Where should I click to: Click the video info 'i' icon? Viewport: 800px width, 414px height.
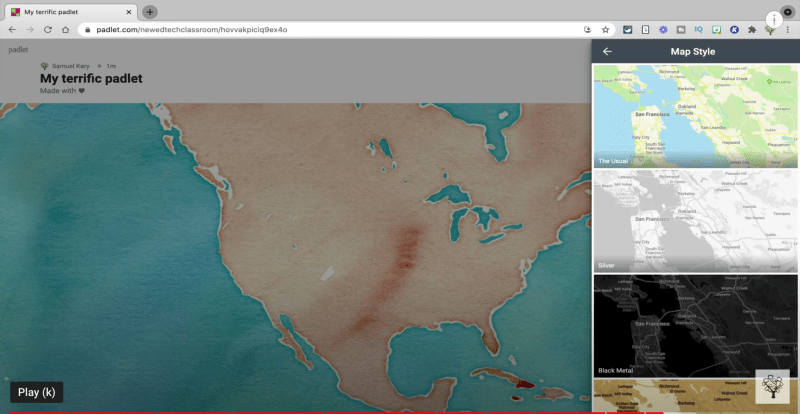click(x=774, y=19)
